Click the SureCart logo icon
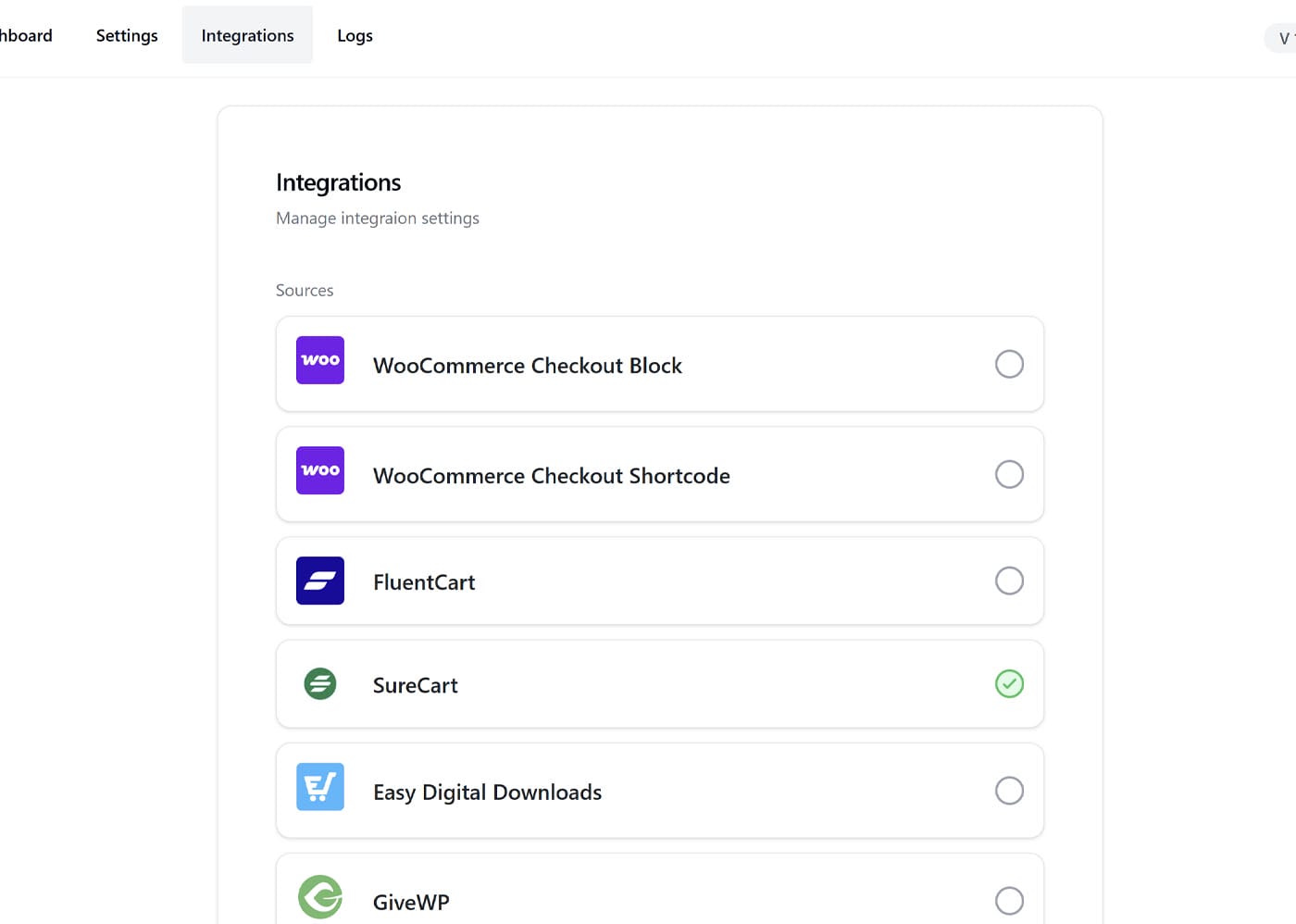The width and height of the screenshot is (1296, 924). [x=320, y=684]
